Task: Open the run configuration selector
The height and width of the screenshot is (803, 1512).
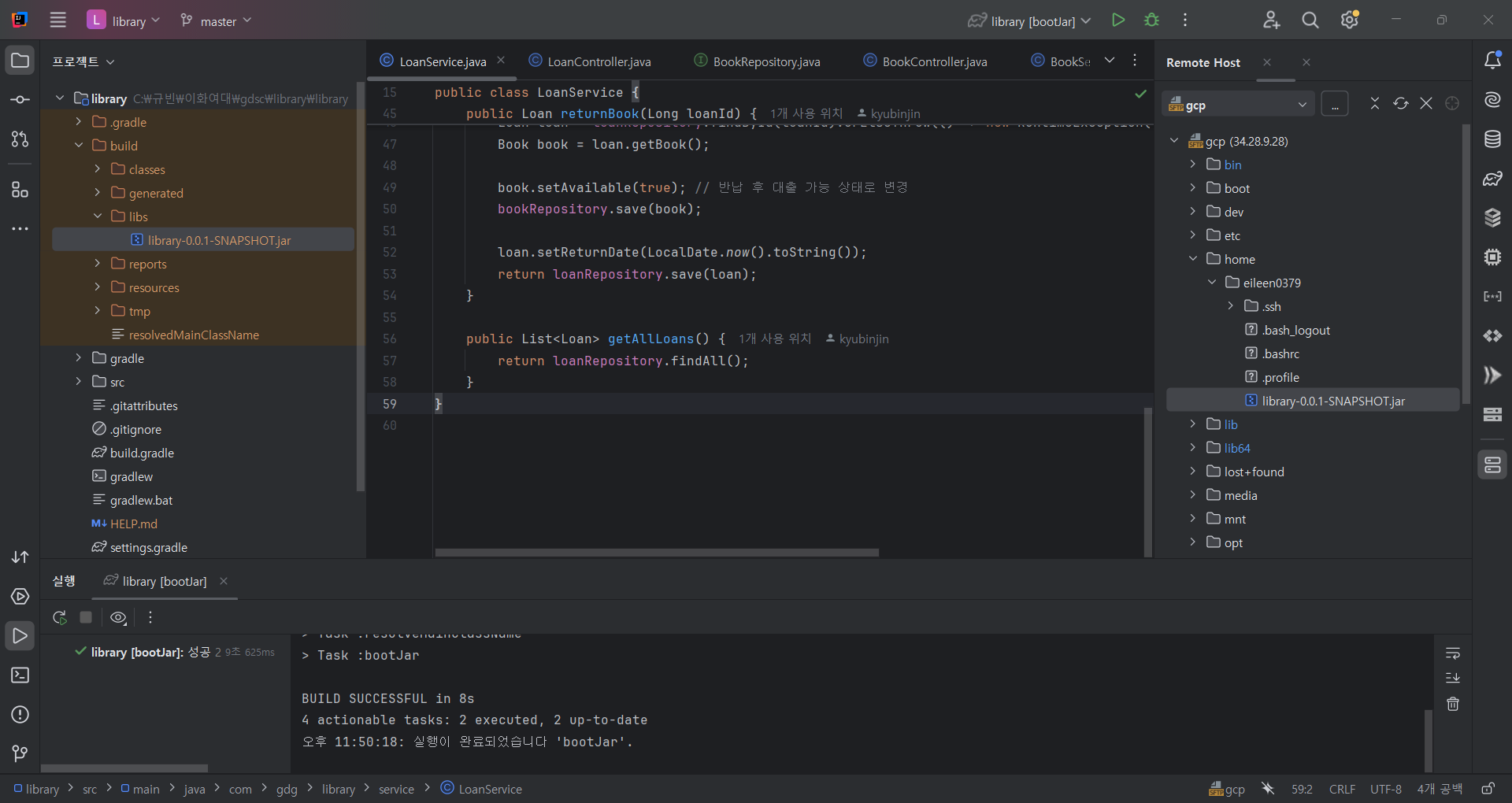Action: point(1029,21)
